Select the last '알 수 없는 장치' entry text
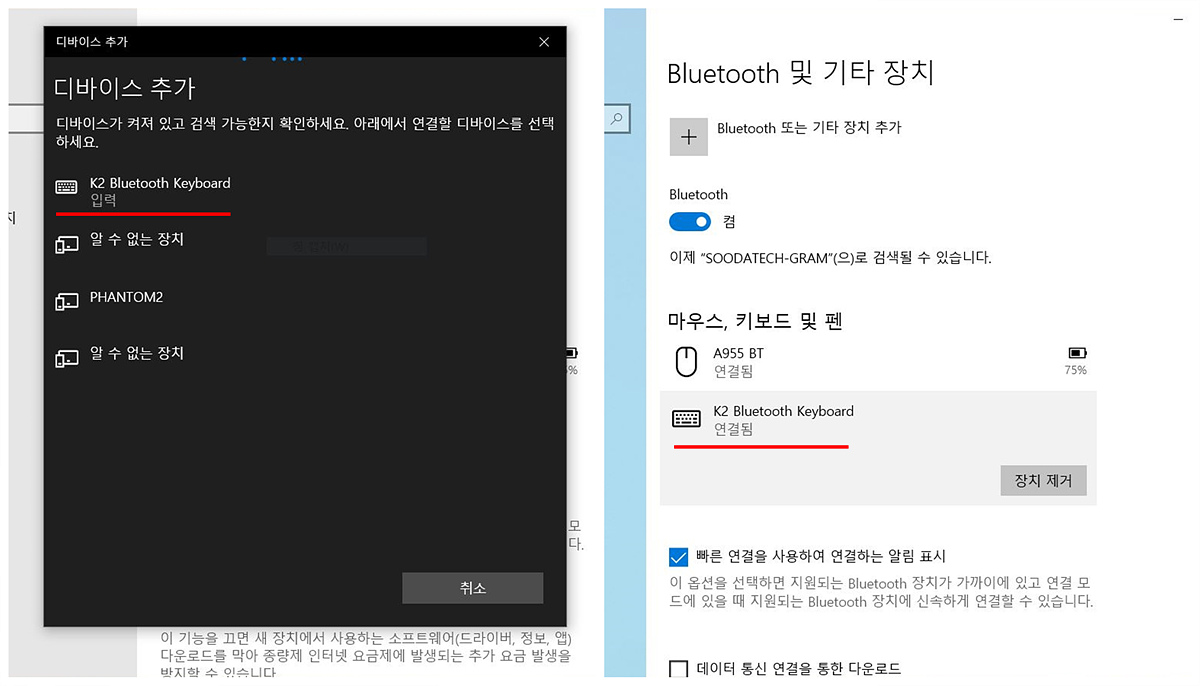 pos(137,353)
